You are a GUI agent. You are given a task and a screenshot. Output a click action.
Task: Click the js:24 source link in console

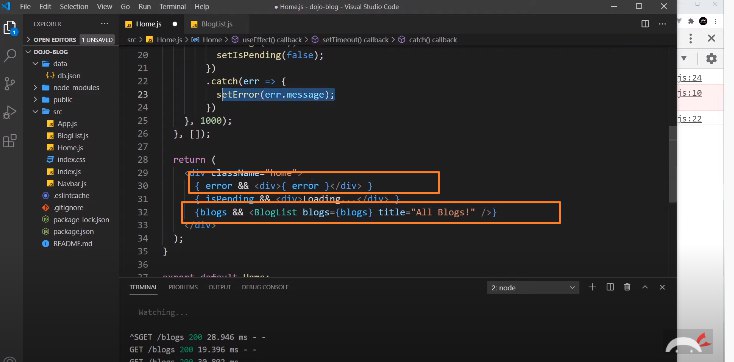pos(690,78)
